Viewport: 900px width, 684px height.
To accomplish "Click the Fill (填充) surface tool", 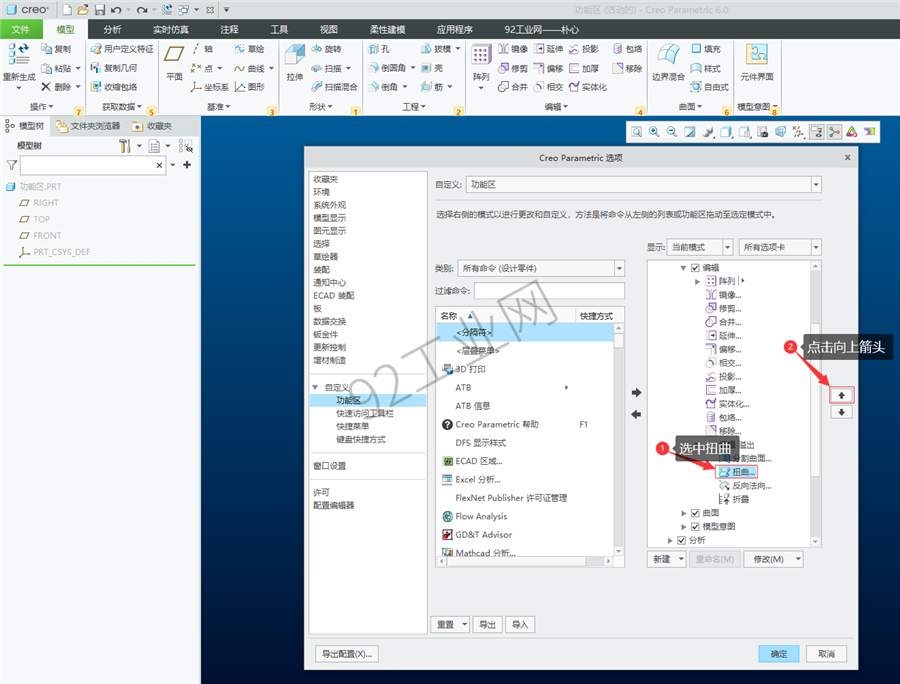I will click(706, 49).
